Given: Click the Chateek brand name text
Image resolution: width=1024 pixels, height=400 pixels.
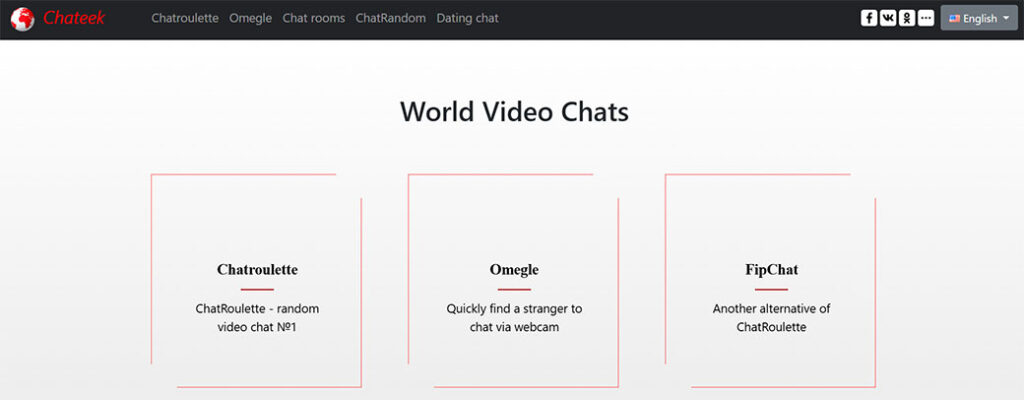Looking at the screenshot, I should pyautogui.click(x=74, y=18).
